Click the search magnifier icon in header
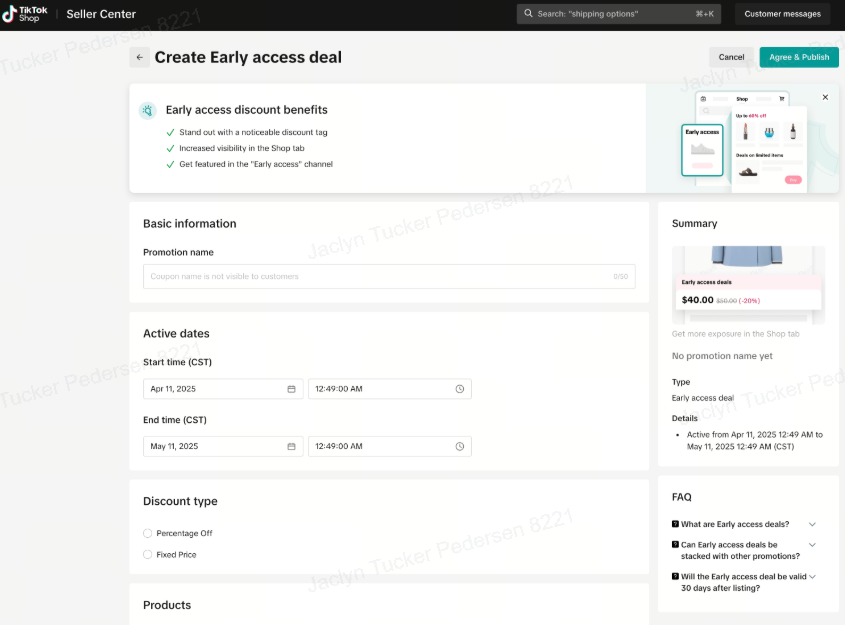This screenshot has width=845, height=625. tap(528, 14)
